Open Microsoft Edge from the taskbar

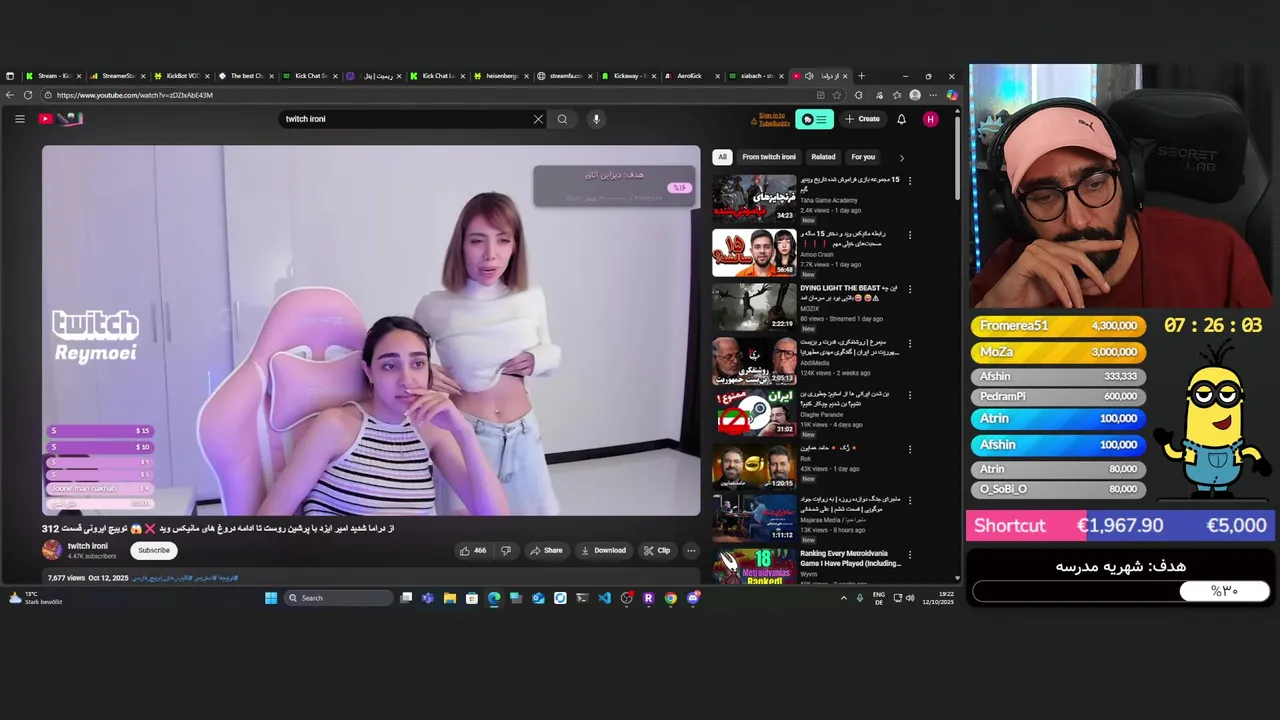494,598
